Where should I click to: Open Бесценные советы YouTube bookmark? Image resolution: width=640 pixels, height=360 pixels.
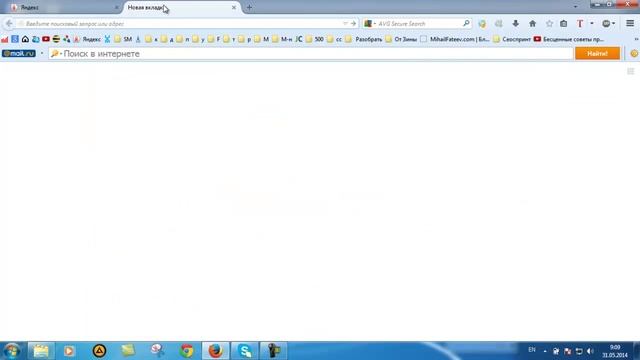[569, 39]
